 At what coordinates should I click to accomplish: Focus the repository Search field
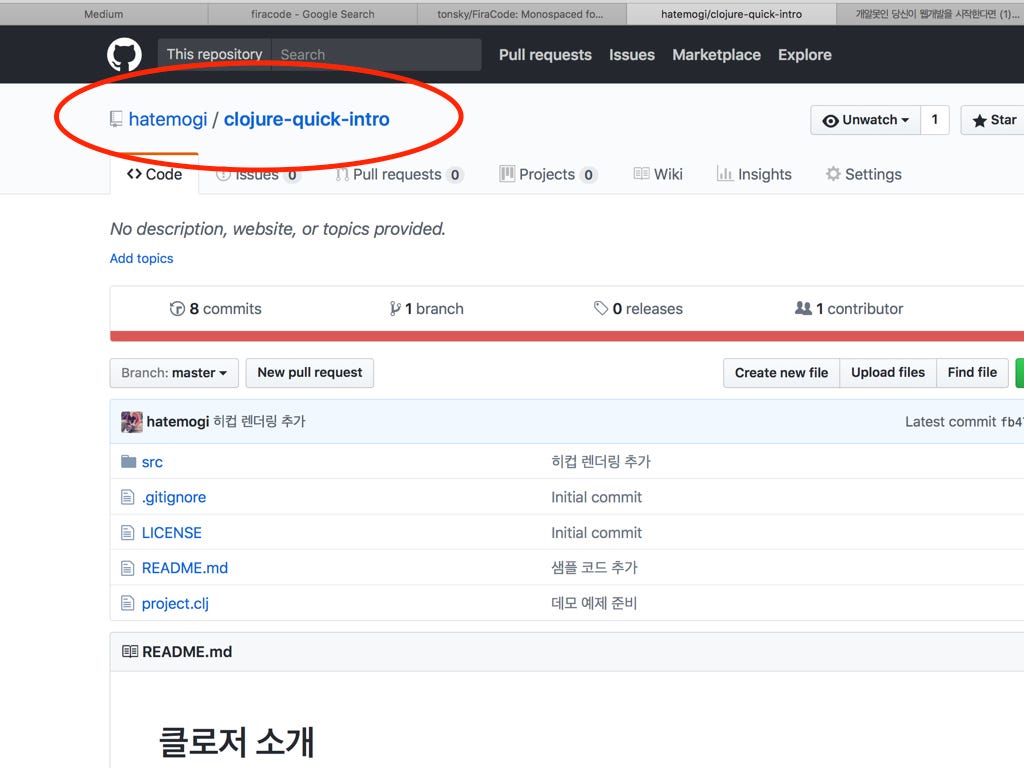pos(376,54)
